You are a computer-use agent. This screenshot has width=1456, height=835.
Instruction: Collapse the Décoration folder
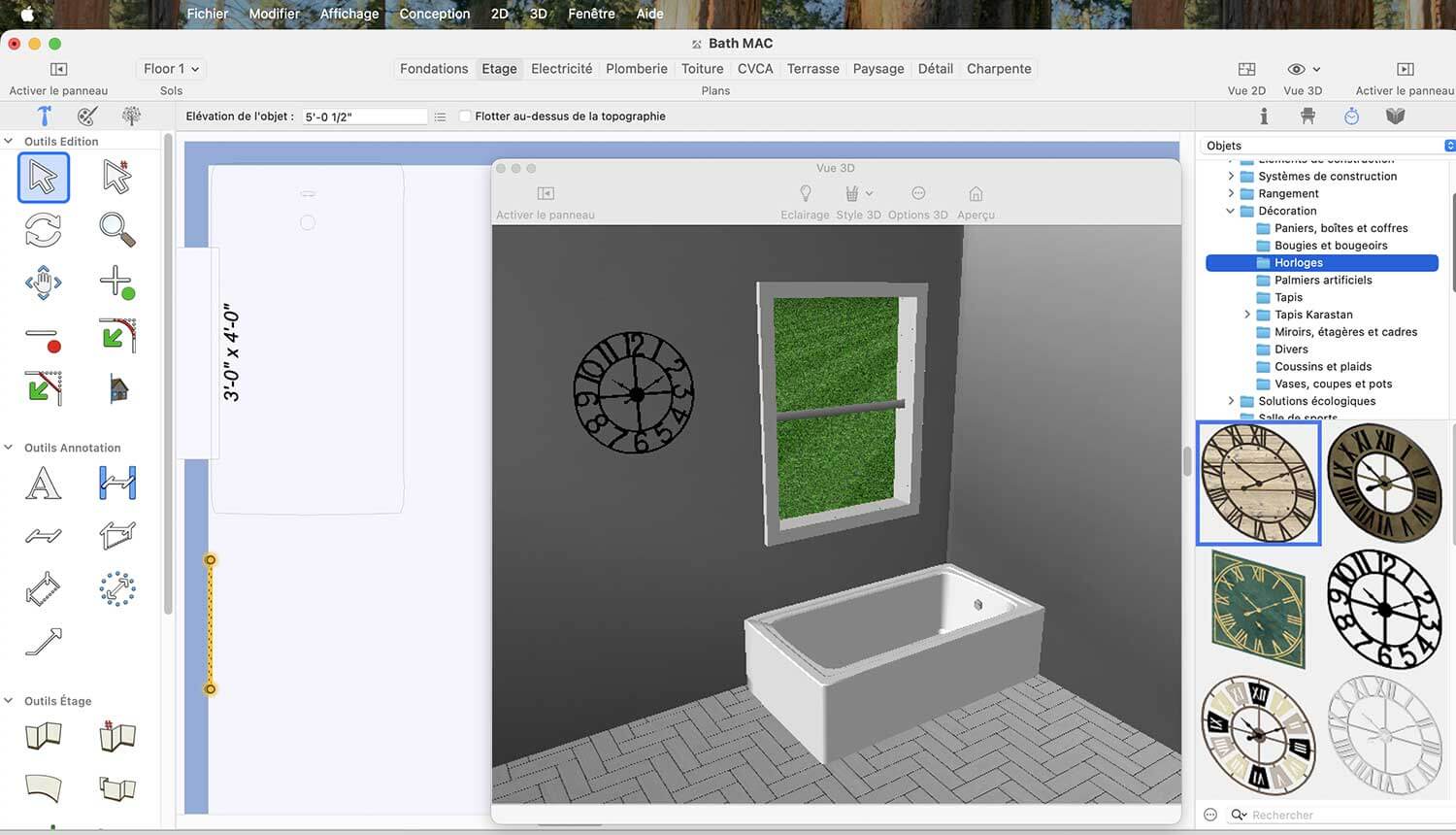pos(1231,211)
